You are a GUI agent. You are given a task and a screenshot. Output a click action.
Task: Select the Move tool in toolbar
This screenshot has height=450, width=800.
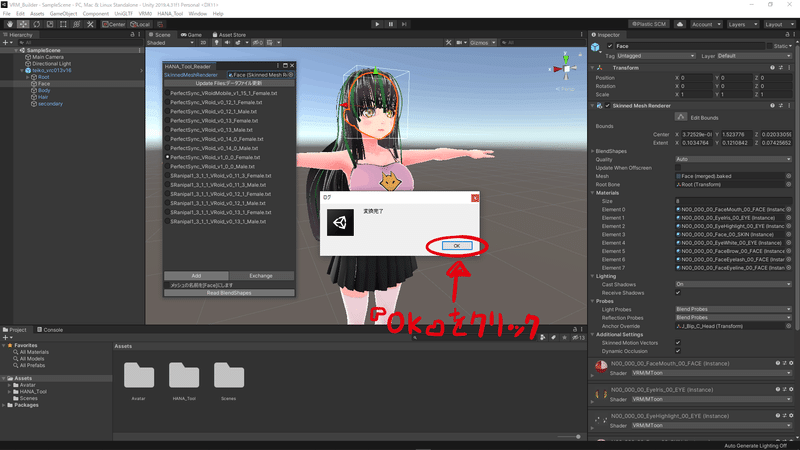pos(23,24)
